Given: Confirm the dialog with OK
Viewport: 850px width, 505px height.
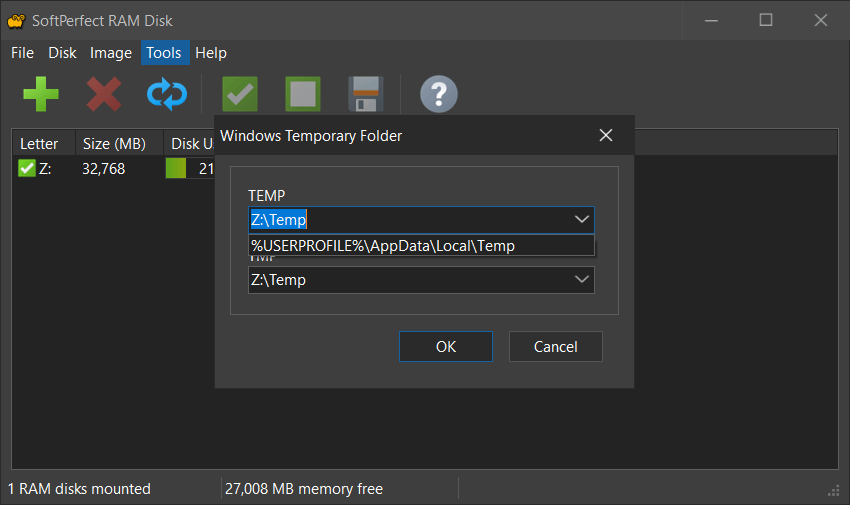Looking at the screenshot, I should (x=446, y=346).
